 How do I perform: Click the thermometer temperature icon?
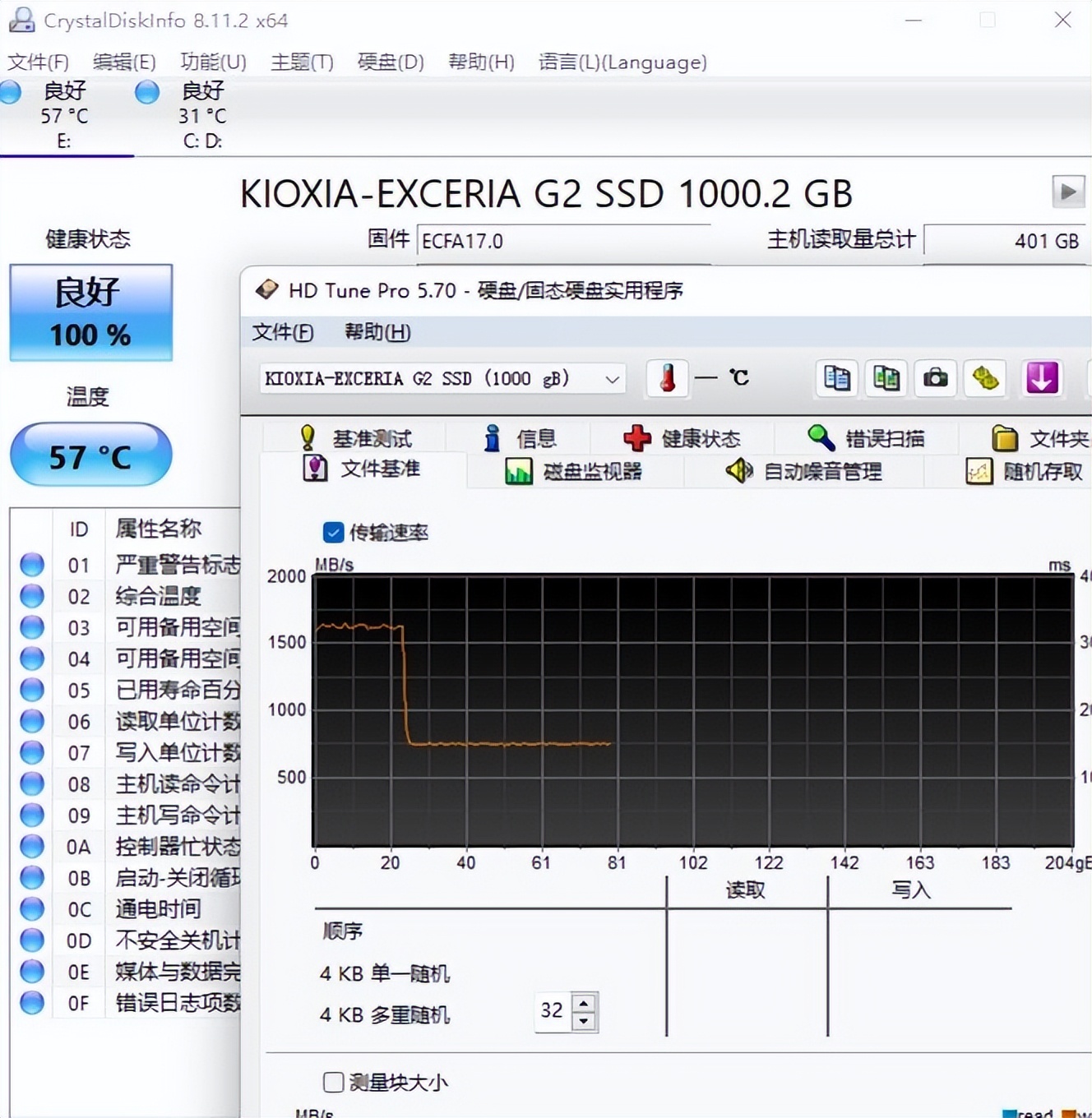(666, 377)
